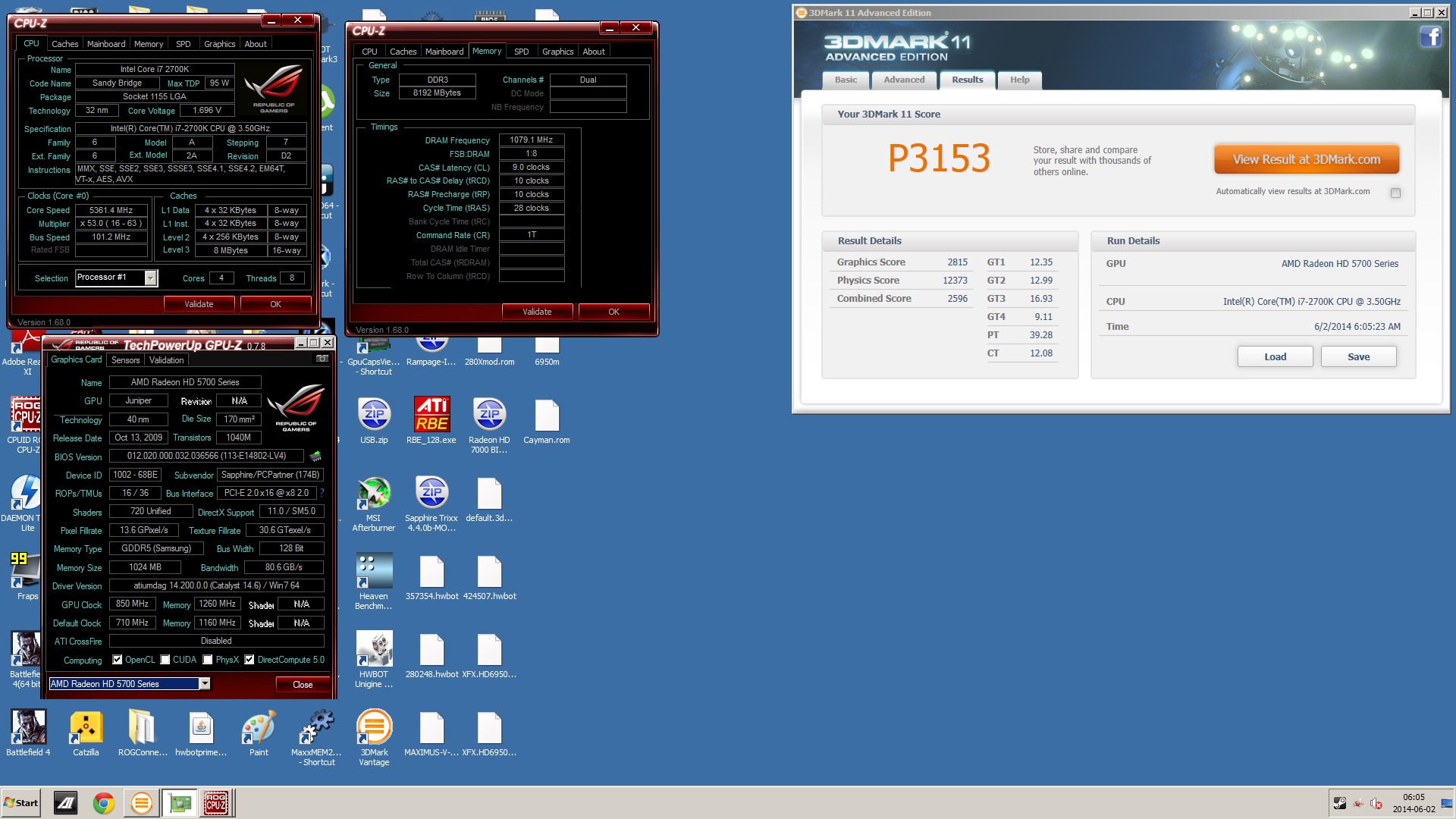Open the Validation tab in GPU-Z
Image resolution: width=1456 pixels, height=819 pixels.
167,360
